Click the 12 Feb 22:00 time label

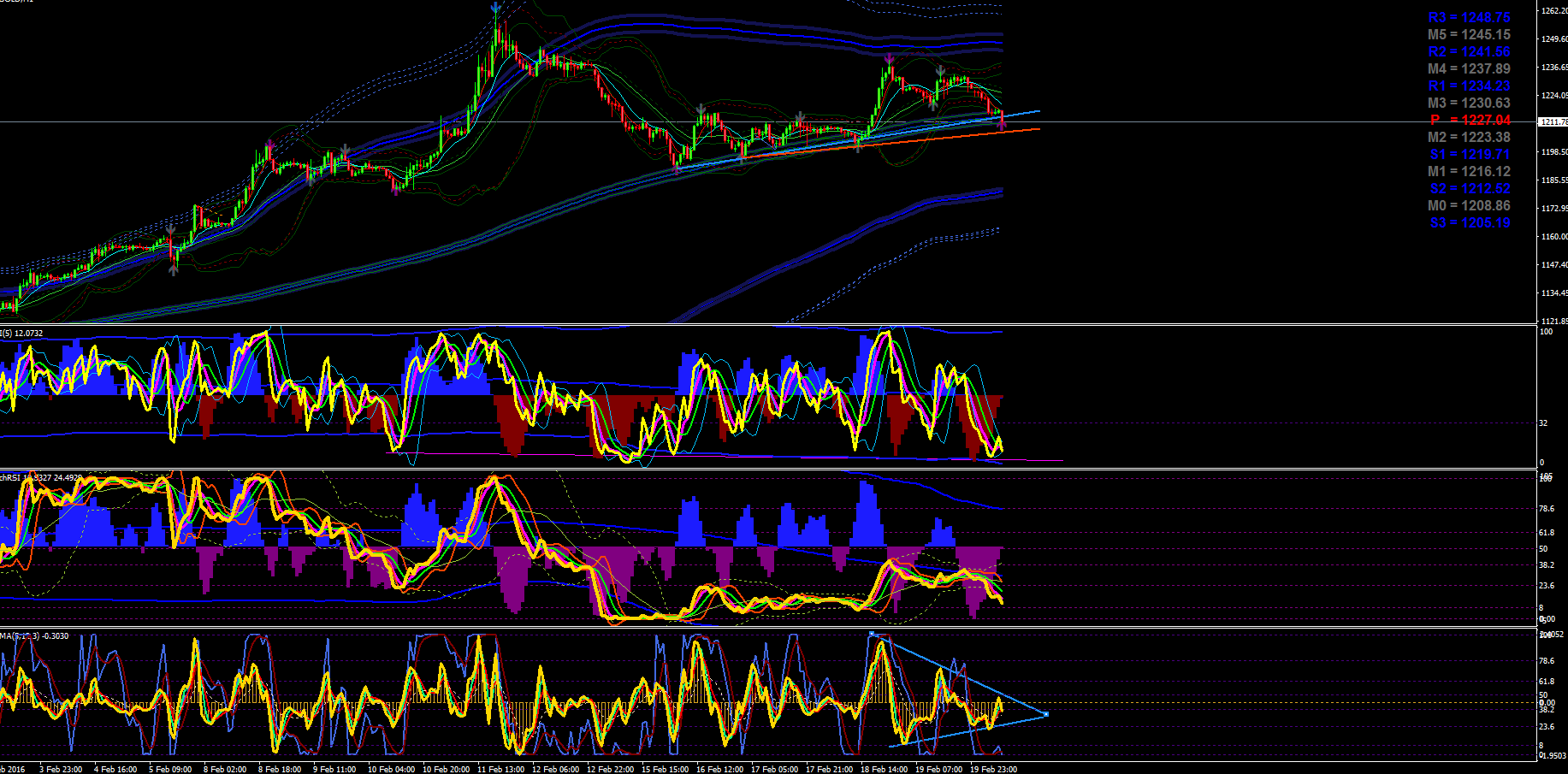(x=610, y=769)
